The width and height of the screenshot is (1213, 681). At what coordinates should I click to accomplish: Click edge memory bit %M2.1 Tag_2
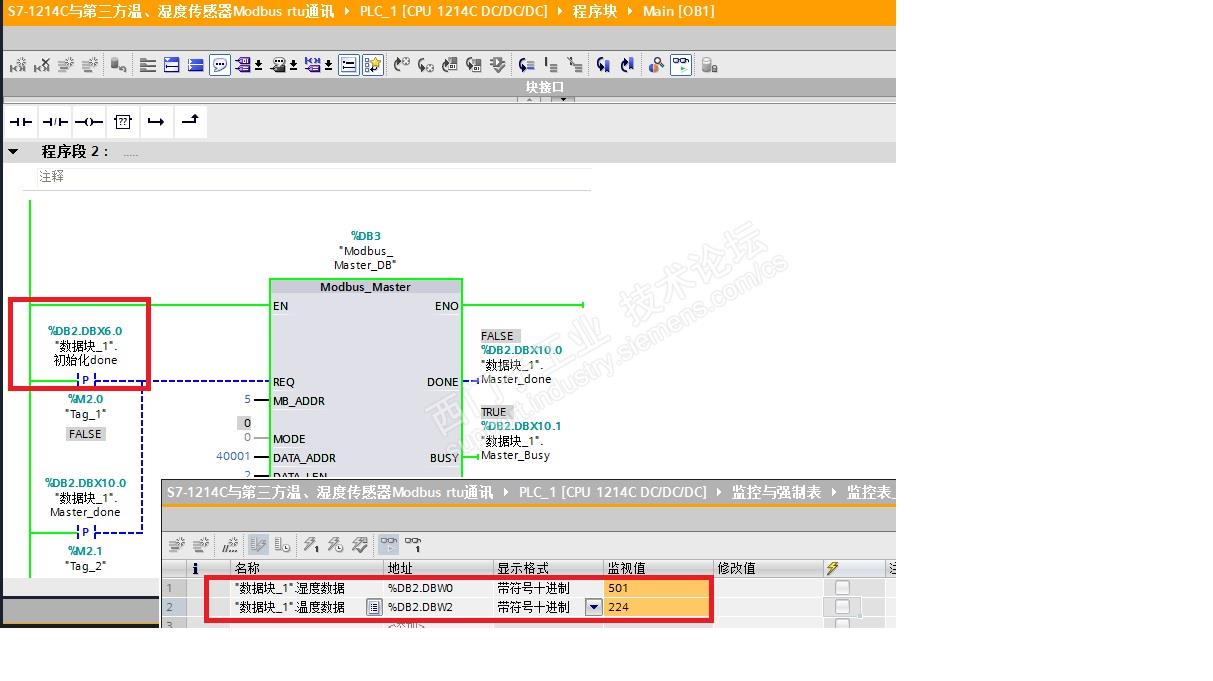(x=86, y=558)
